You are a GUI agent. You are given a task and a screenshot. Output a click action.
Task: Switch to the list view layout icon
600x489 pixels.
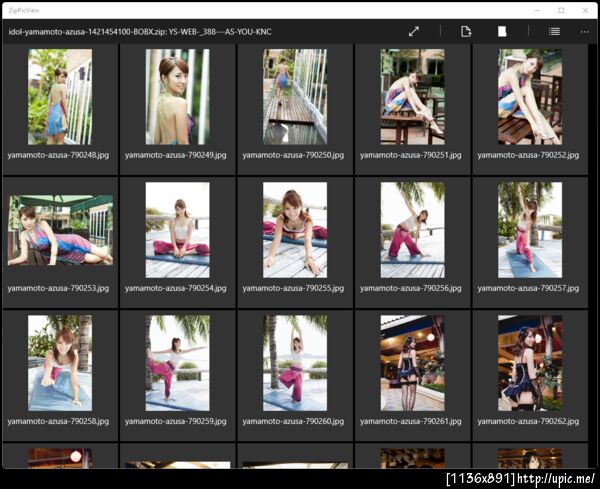pyautogui.click(x=554, y=31)
